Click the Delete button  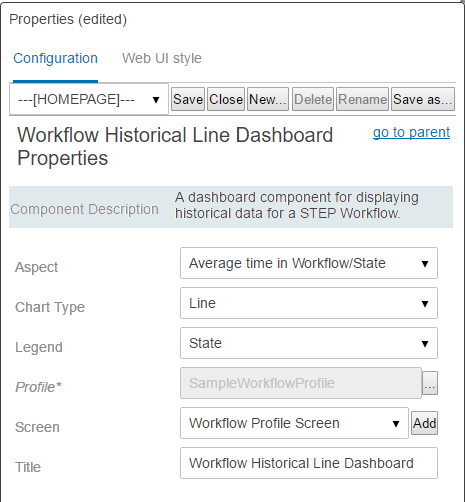[x=313, y=99]
